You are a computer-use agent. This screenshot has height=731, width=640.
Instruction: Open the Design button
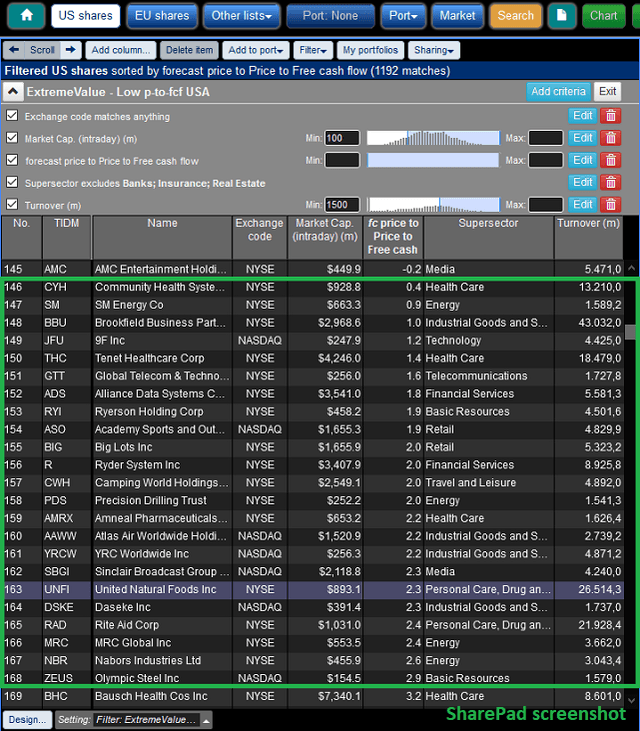[27, 720]
